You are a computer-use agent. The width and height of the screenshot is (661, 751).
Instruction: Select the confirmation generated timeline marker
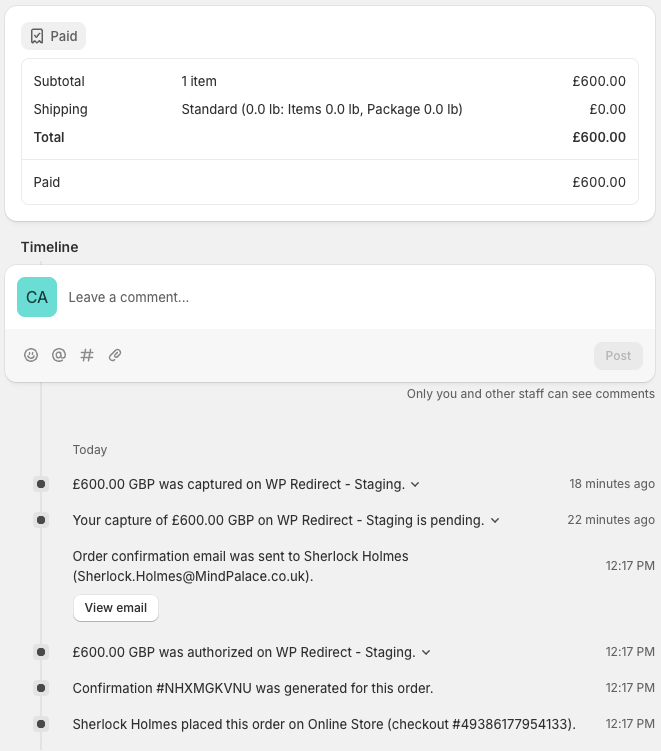coord(41,688)
